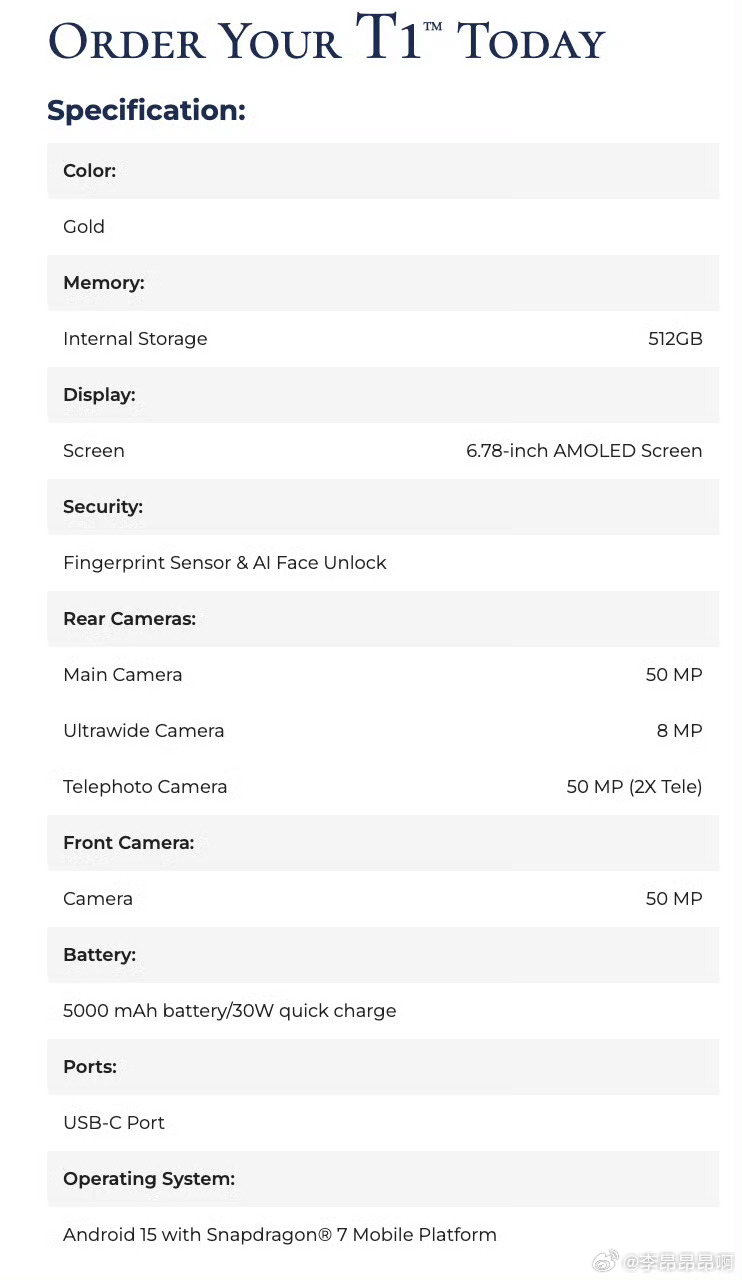The width and height of the screenshot is (742, 1280).
Task: Select the Main Camera row label
Action: [123, 675]
